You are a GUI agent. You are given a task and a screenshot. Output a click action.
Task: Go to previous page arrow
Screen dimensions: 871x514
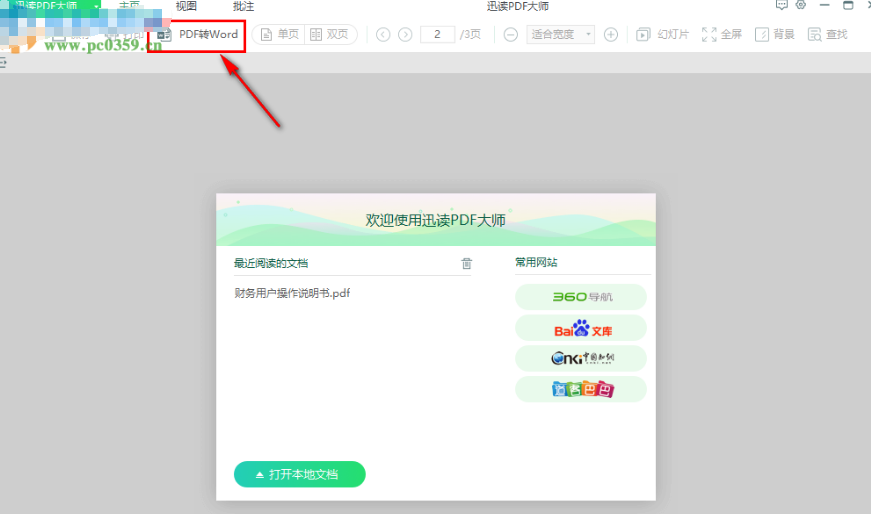coord(383,34)
